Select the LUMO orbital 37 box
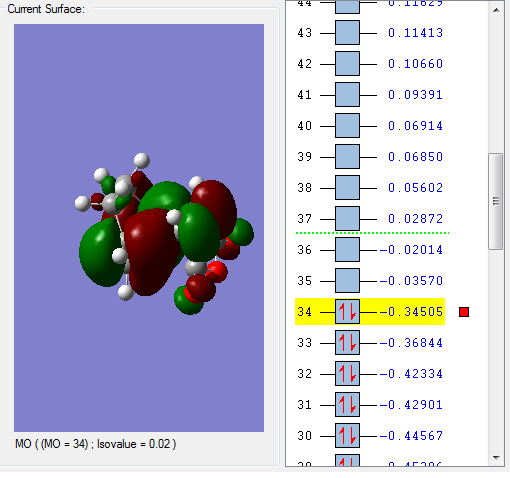 click(x=347, y=219)
